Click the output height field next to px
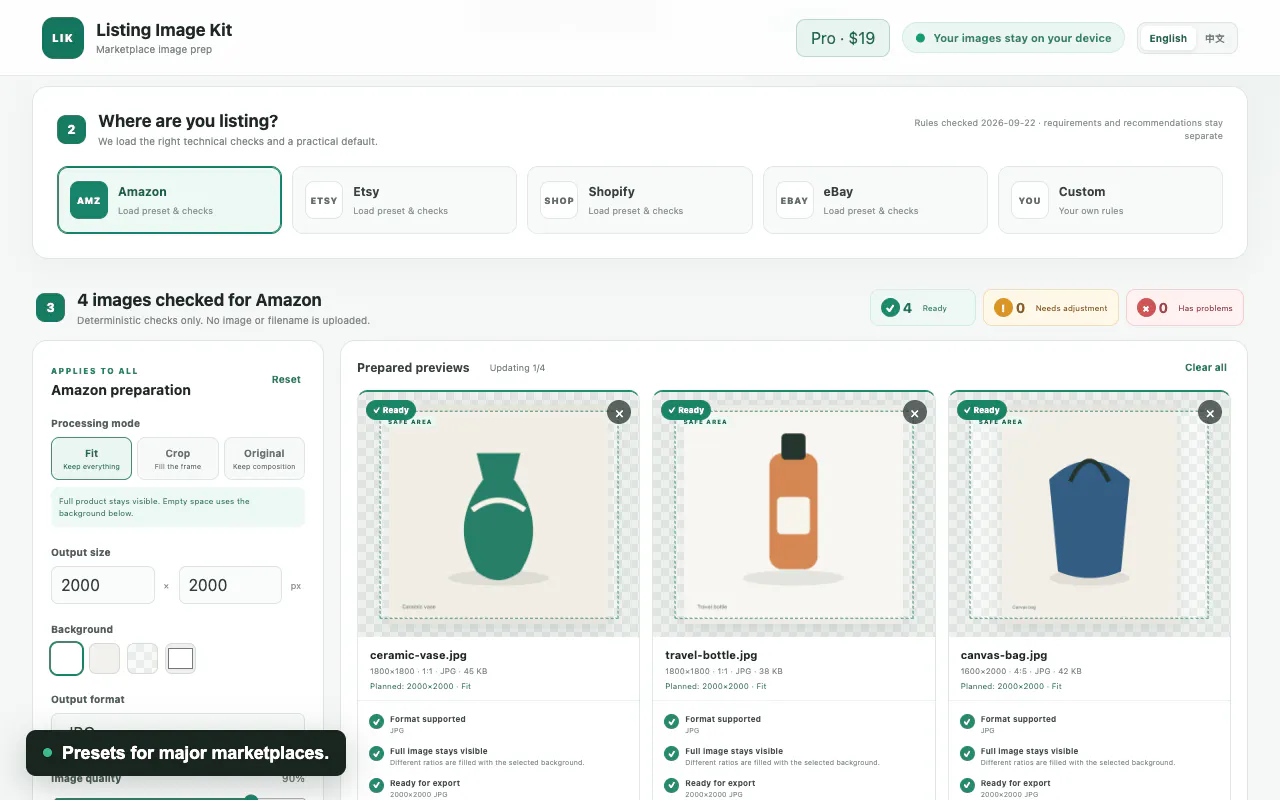The width and height of the screenshot is (1280, 800). click(230, 585)
